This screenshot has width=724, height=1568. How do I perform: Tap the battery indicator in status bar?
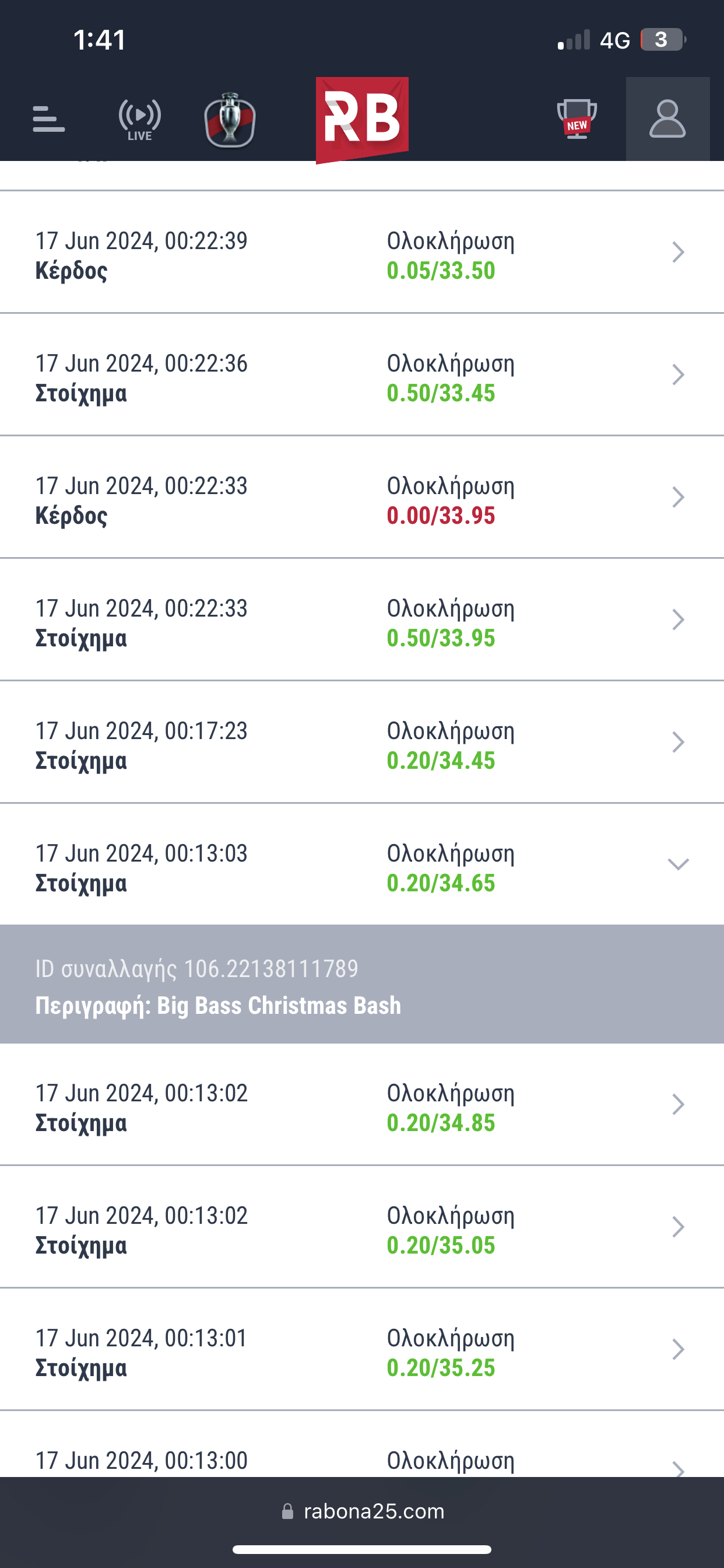662,40
